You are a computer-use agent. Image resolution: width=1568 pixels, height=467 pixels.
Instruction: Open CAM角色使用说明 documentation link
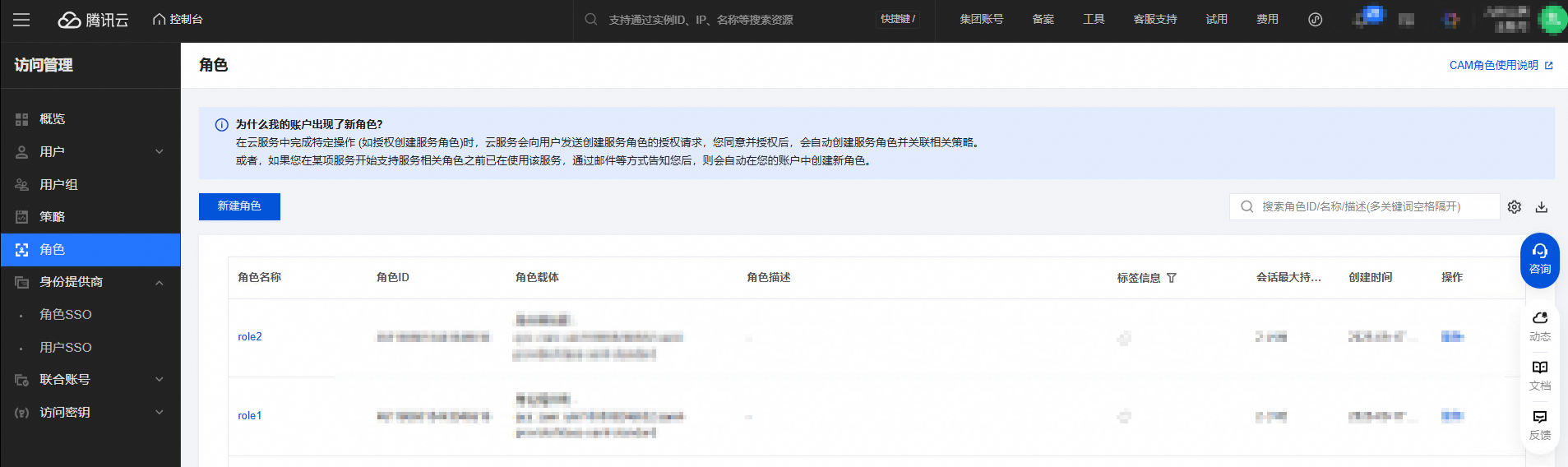[1493, 65]
